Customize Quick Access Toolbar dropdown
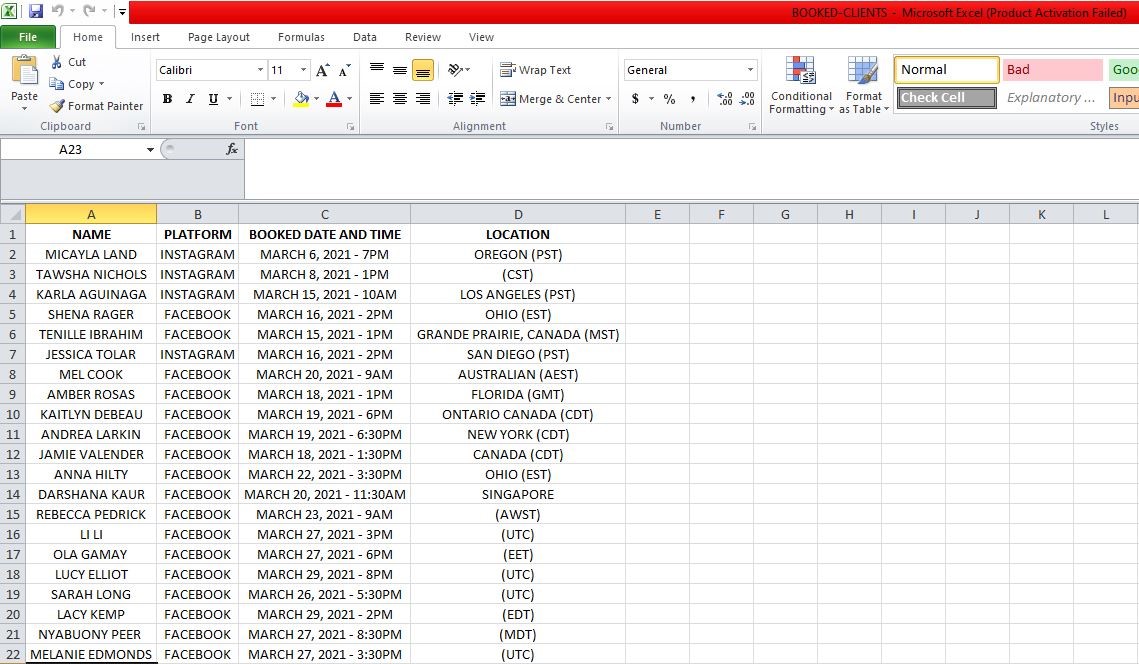Screen dimensions: 1139x664 122,11
